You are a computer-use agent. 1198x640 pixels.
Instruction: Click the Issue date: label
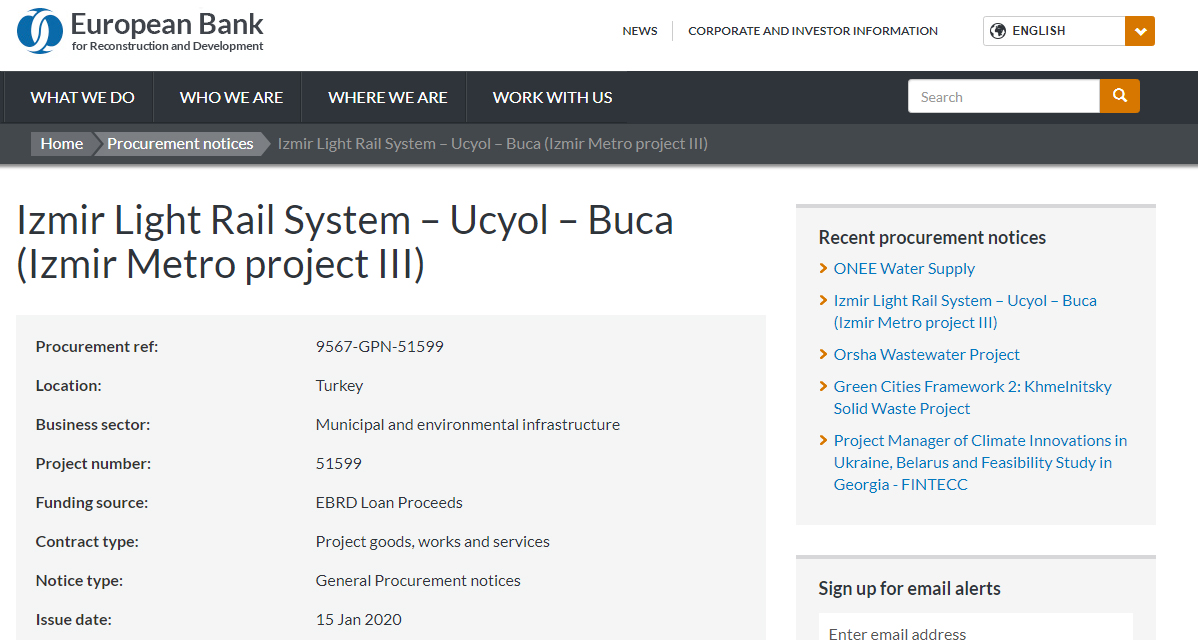(x=73, y=619)
